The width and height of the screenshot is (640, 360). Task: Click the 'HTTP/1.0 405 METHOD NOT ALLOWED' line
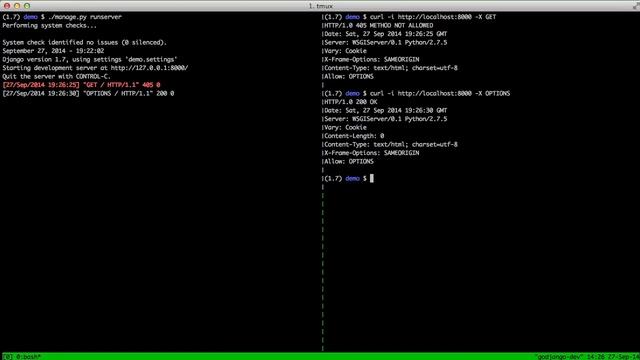pyautogui.click(x=379, y=25)
